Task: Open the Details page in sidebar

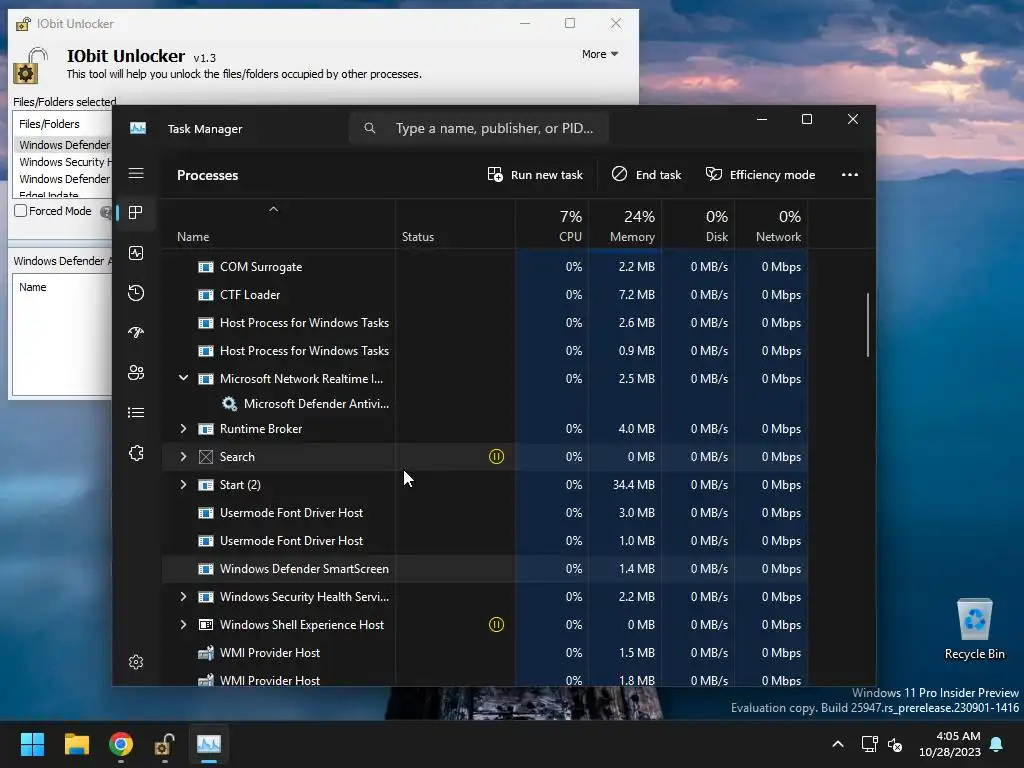Action: (x=136, y=412)
